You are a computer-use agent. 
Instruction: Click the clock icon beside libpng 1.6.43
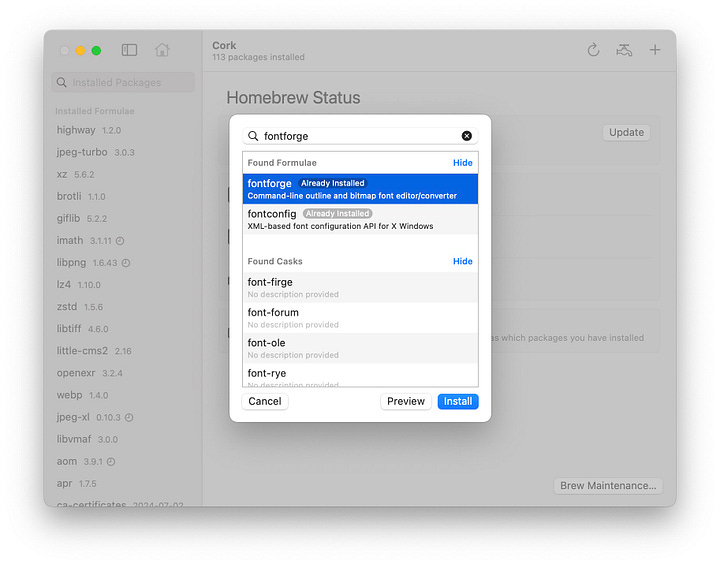[126, 263]
